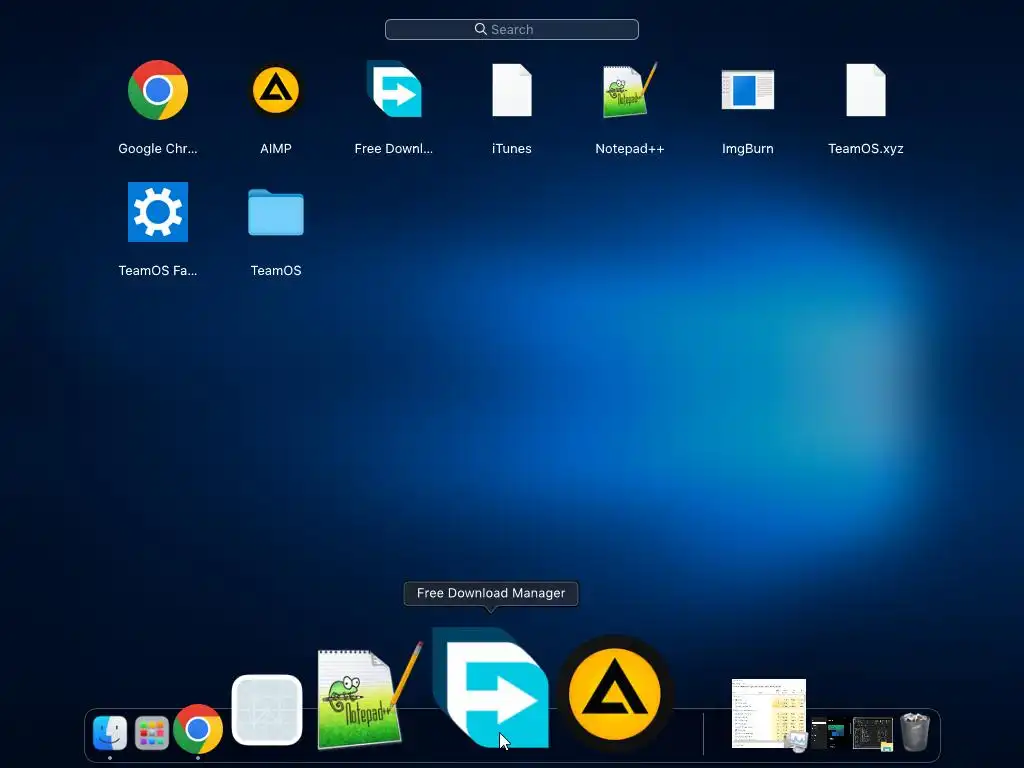Image resolution: width=1024 pixels, height=768 pixels.
Task: Click the Launchpad Search field
Action: pyautogui.click(x=511, y=29)
